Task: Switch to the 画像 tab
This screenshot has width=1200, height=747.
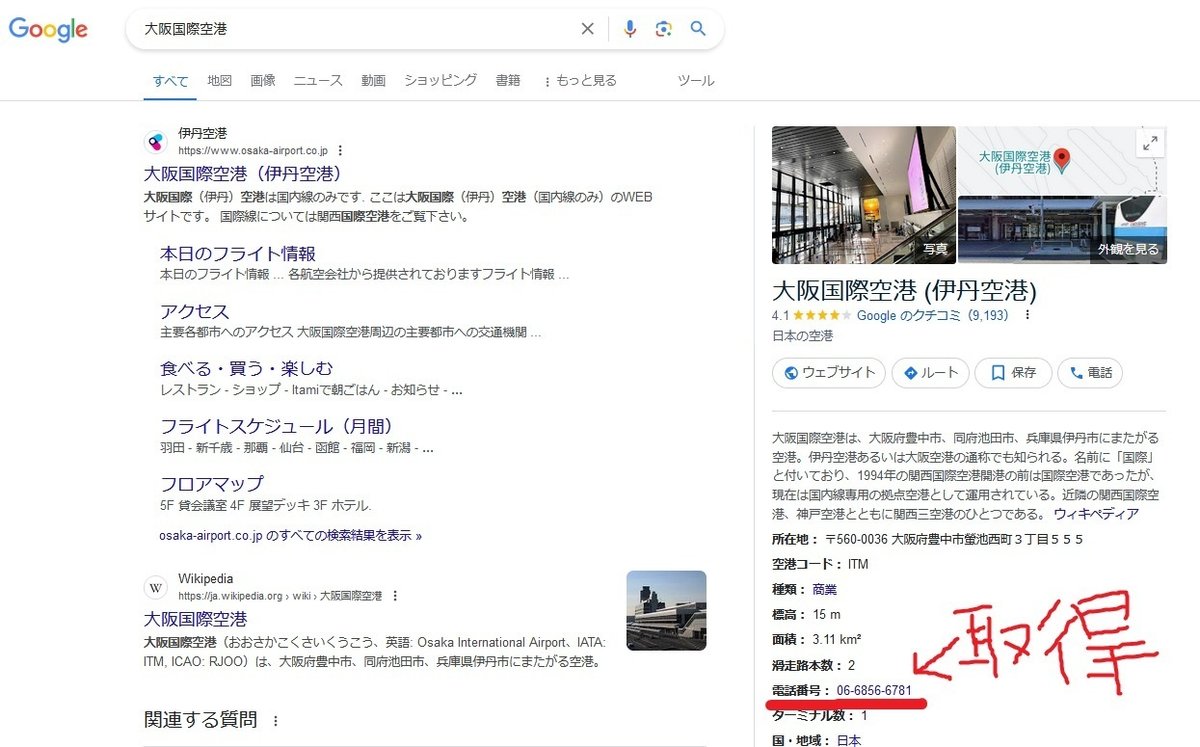Action: point(263,81)
